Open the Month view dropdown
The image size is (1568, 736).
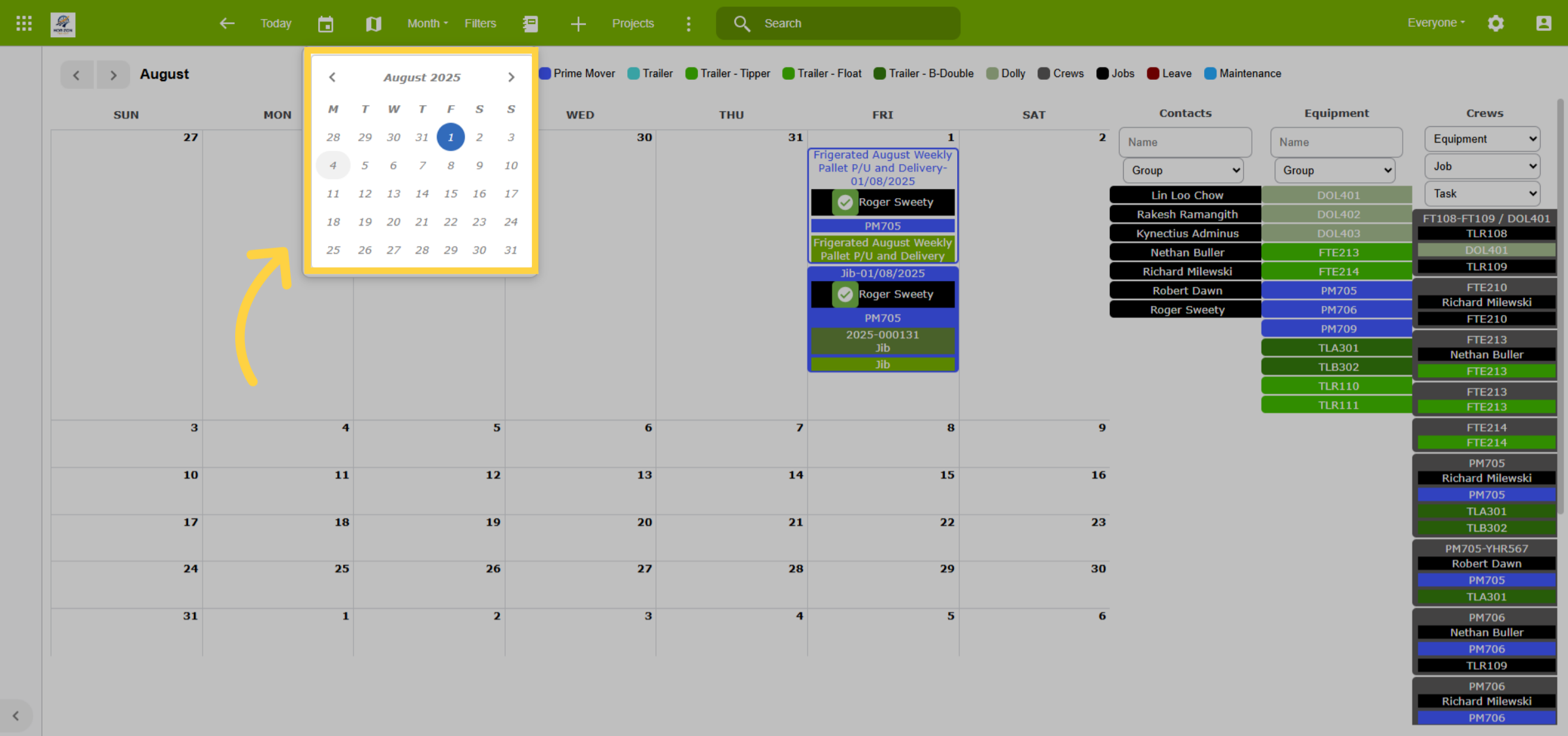point(428,24)
